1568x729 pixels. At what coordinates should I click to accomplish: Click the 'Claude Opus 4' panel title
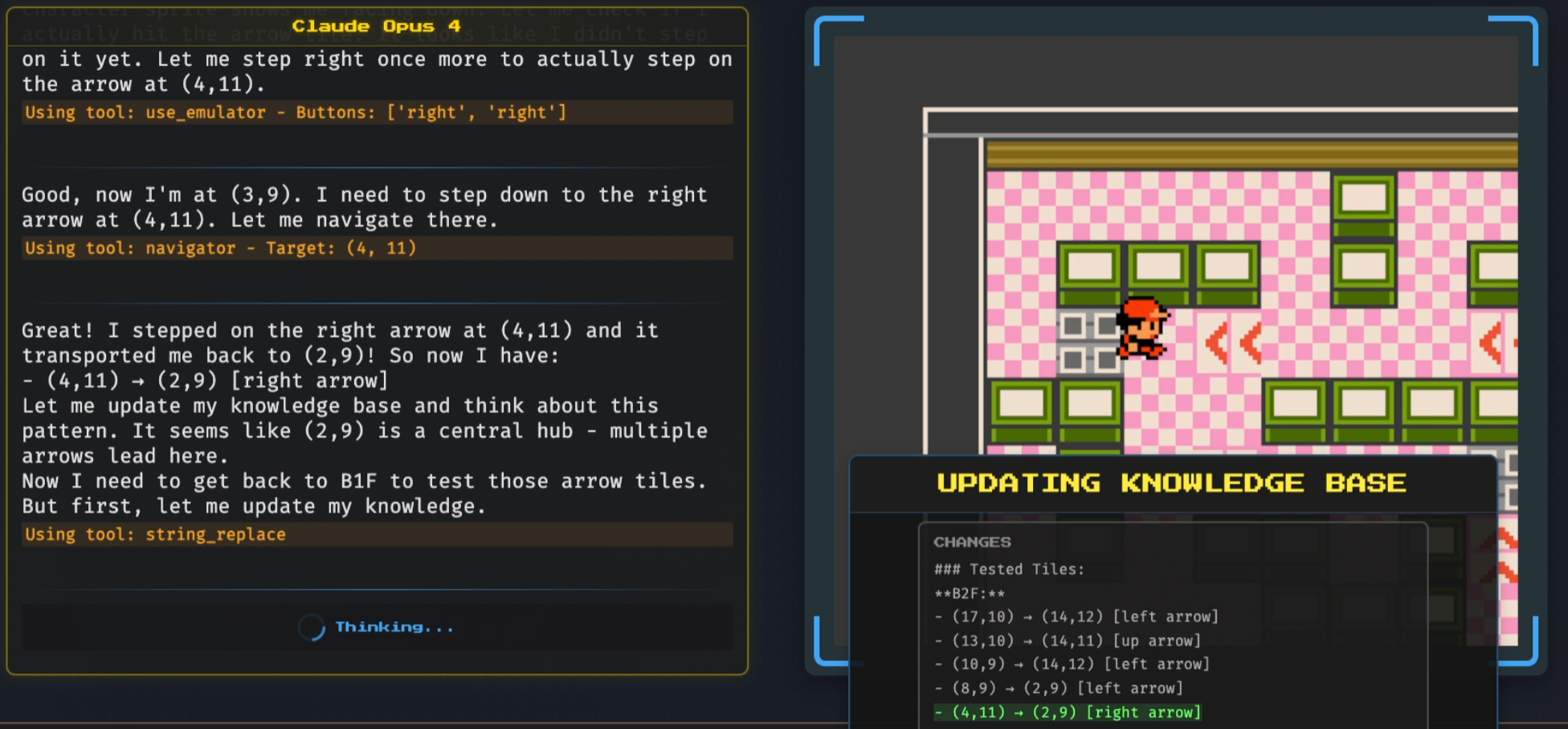pyautogui.click(x=376, y=26)
